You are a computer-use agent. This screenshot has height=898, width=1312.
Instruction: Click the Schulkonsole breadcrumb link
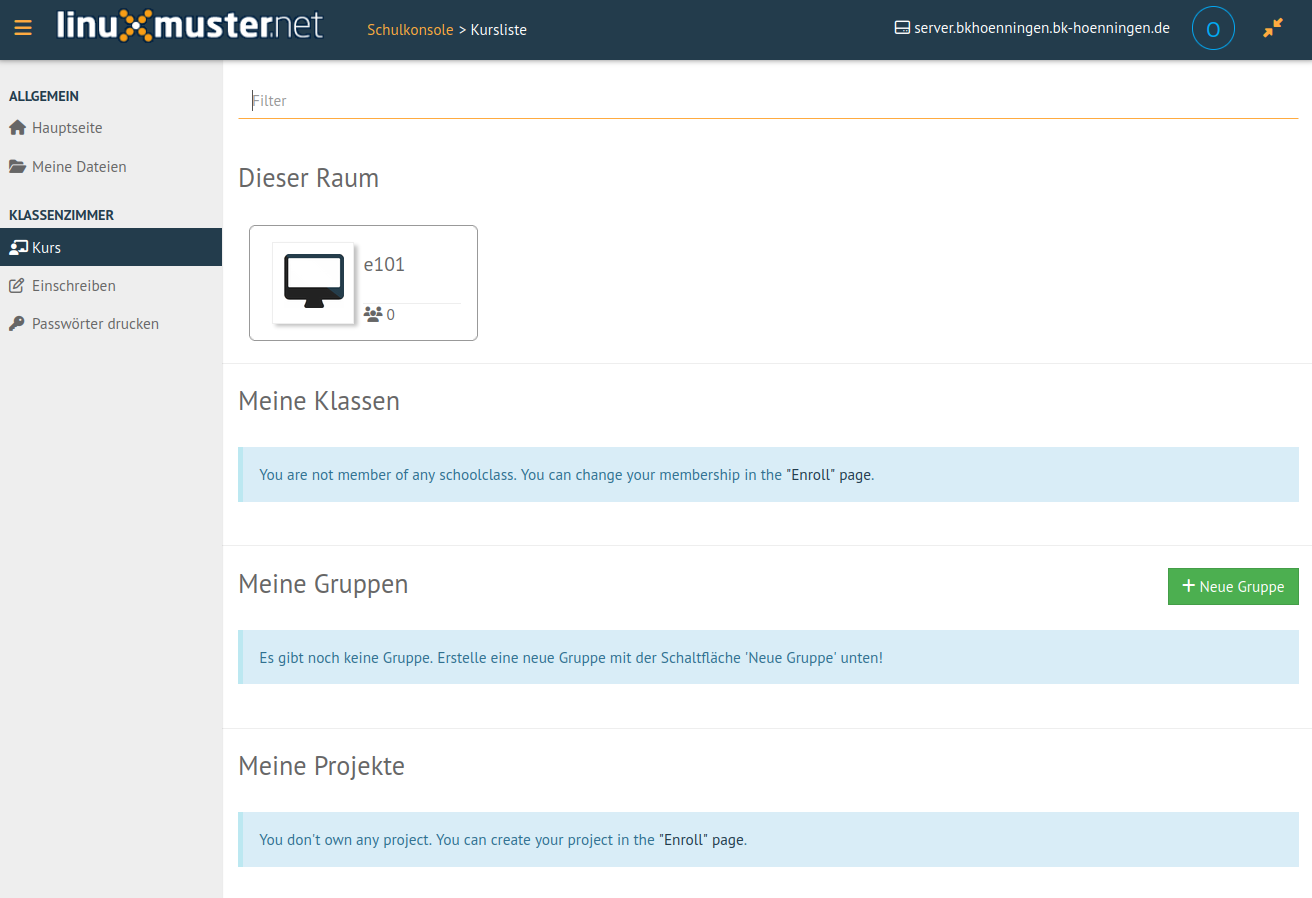(x=410, y=30)
